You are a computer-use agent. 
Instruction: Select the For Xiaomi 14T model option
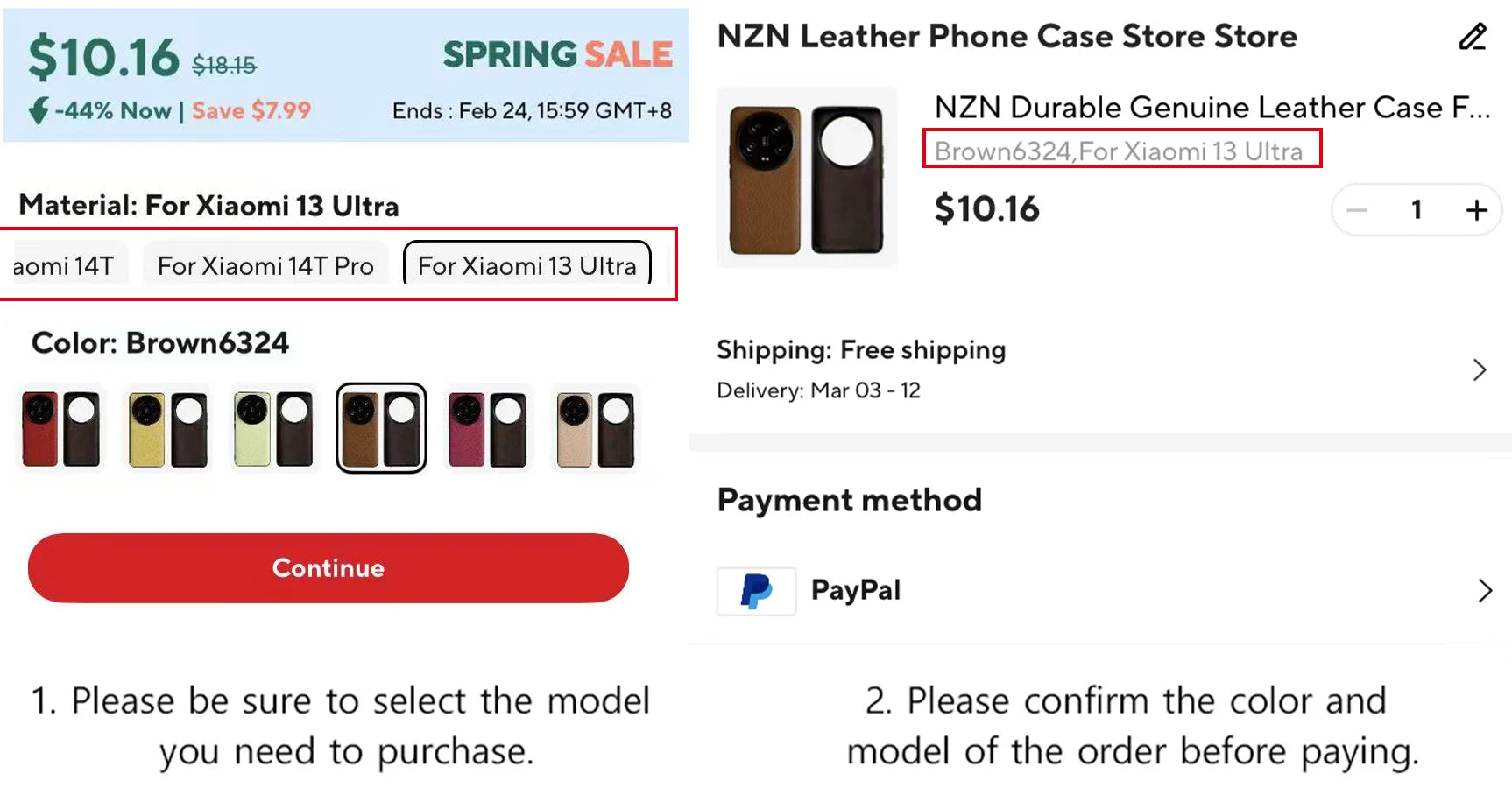pyautogui.click(x=61, y=265)
